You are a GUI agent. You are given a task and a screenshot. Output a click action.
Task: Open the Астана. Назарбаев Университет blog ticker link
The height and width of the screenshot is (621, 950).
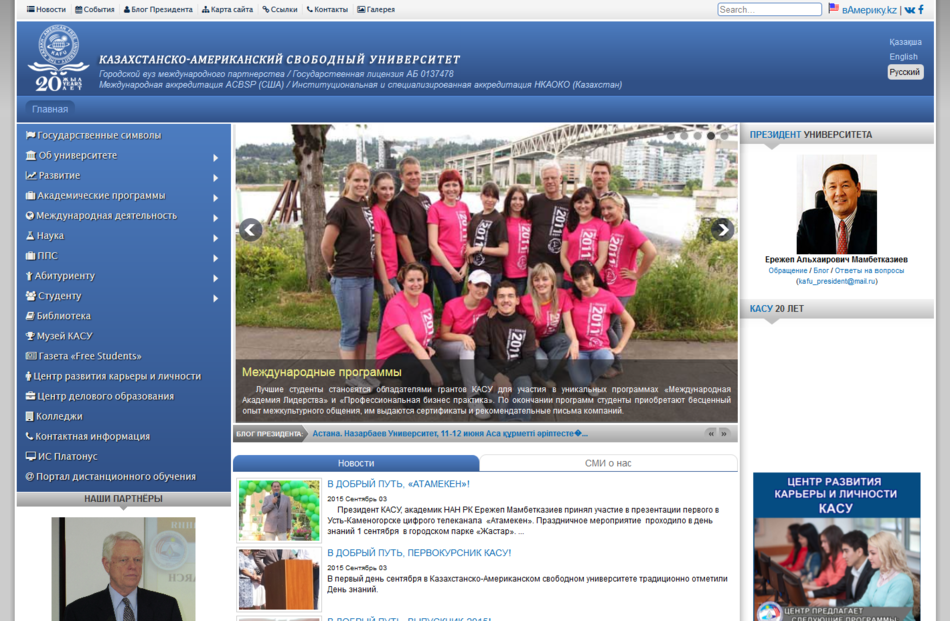[x=450, y=433]
